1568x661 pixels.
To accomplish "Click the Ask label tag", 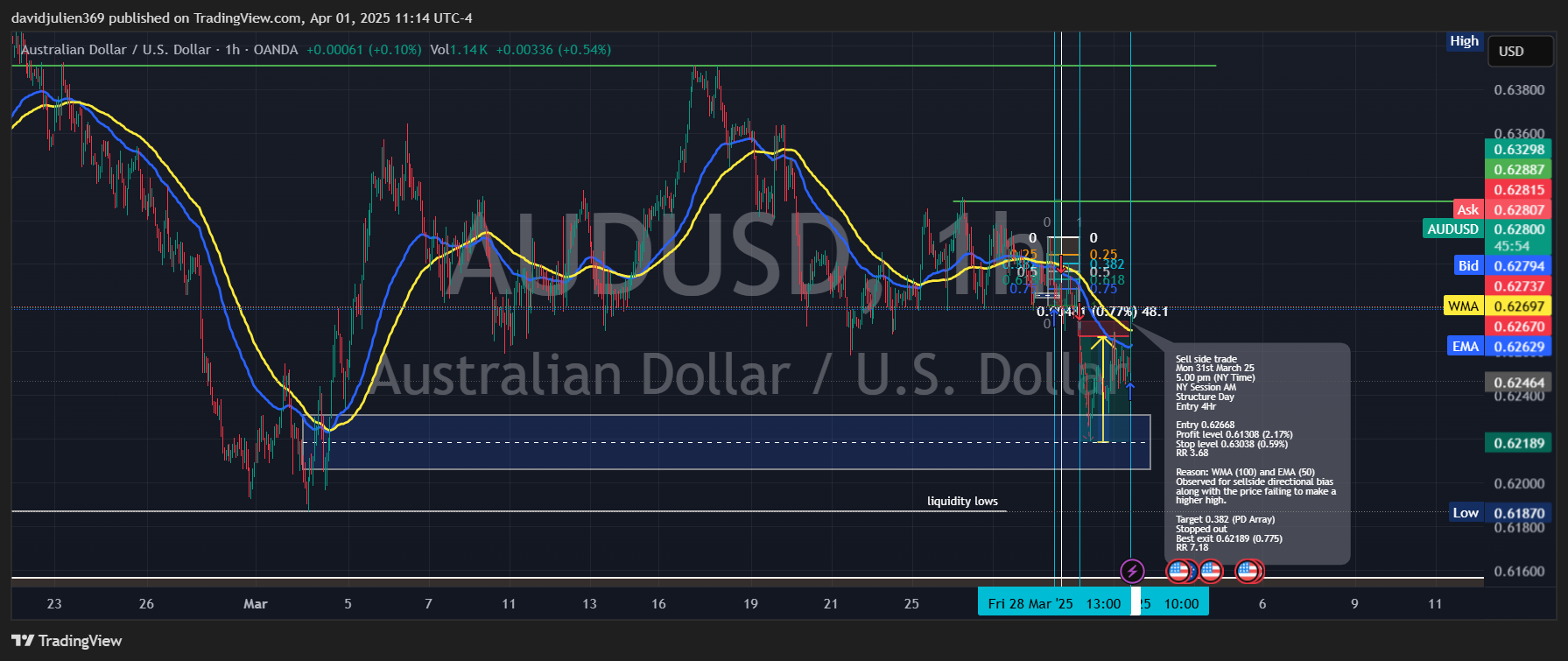I will click(x=1467, y=209).
